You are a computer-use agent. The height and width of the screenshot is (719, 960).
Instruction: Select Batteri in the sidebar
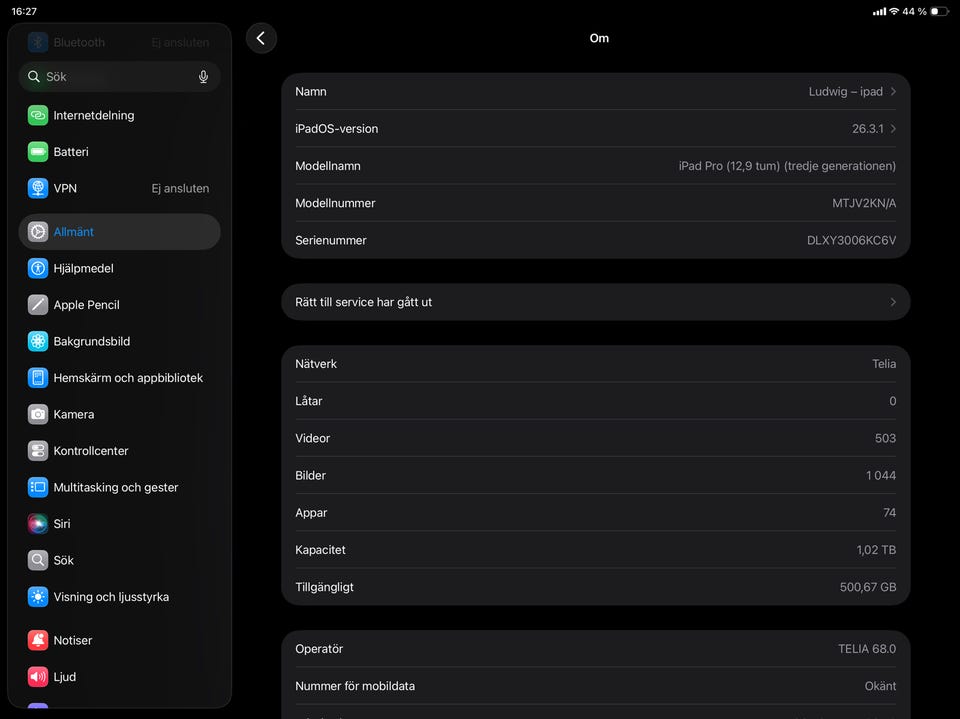coord(119,151)
